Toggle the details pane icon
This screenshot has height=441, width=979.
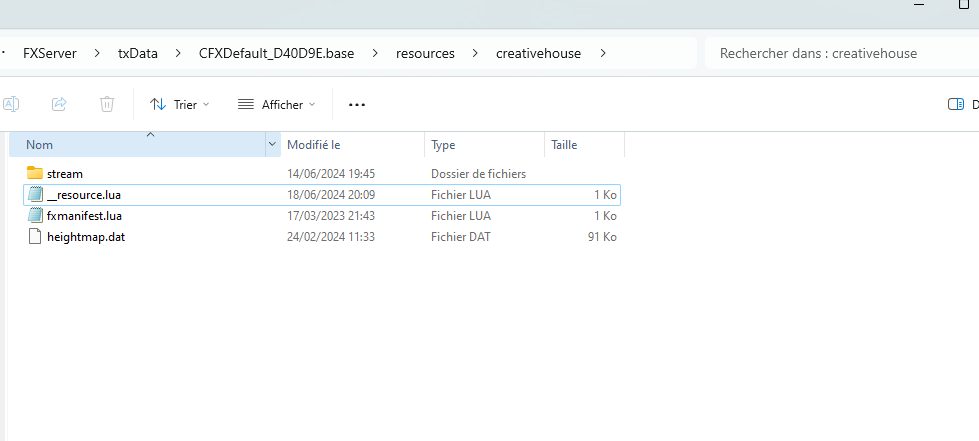[956, 104]
